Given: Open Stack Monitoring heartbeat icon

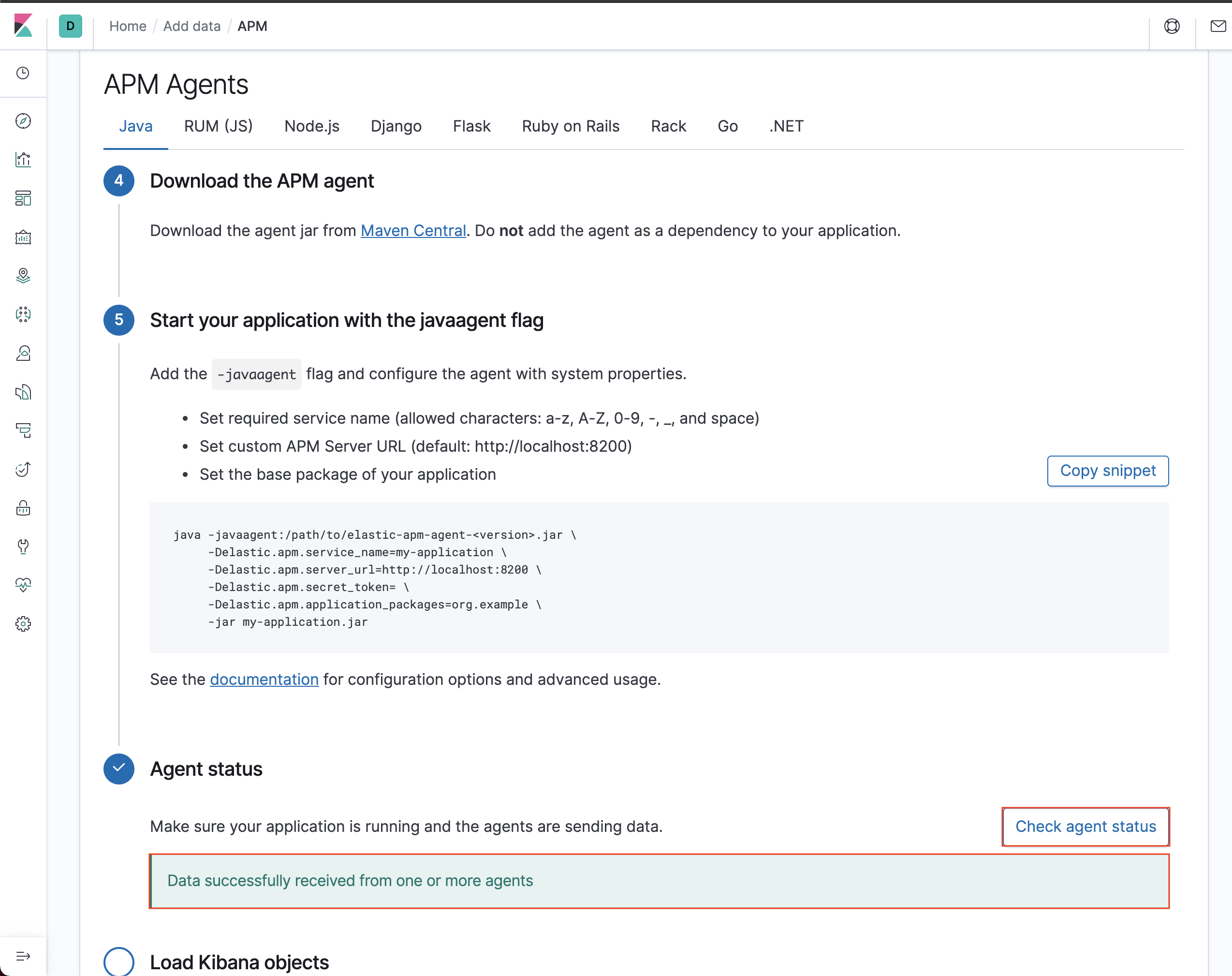Looking at the screenshot, I should (23, 585).
